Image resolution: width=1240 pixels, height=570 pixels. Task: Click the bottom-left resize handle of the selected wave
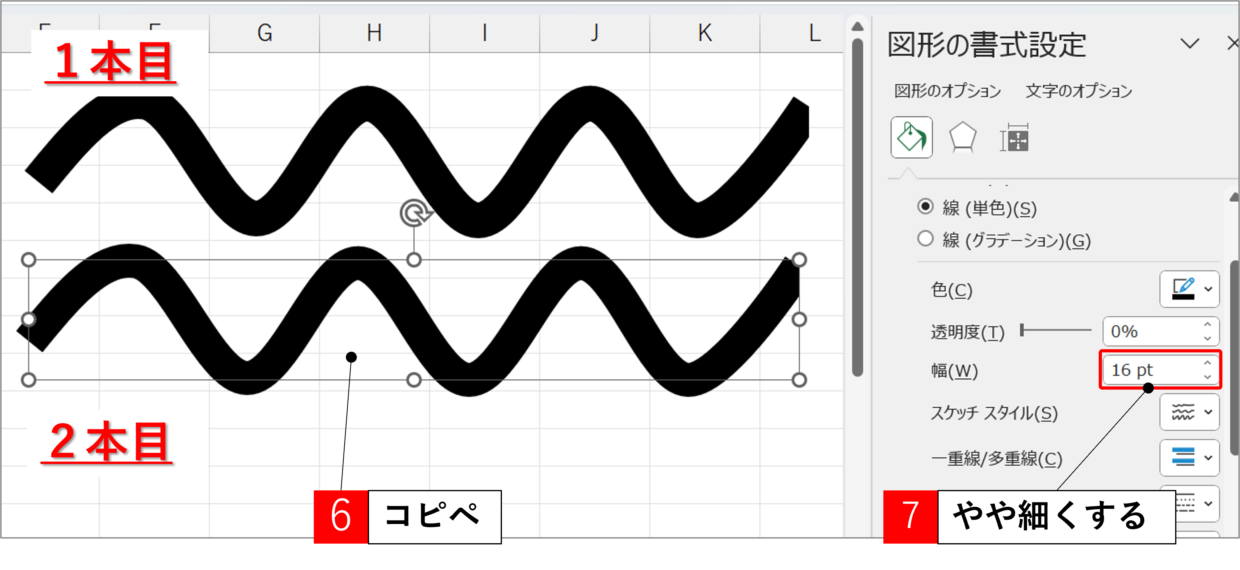pos(29,380)
